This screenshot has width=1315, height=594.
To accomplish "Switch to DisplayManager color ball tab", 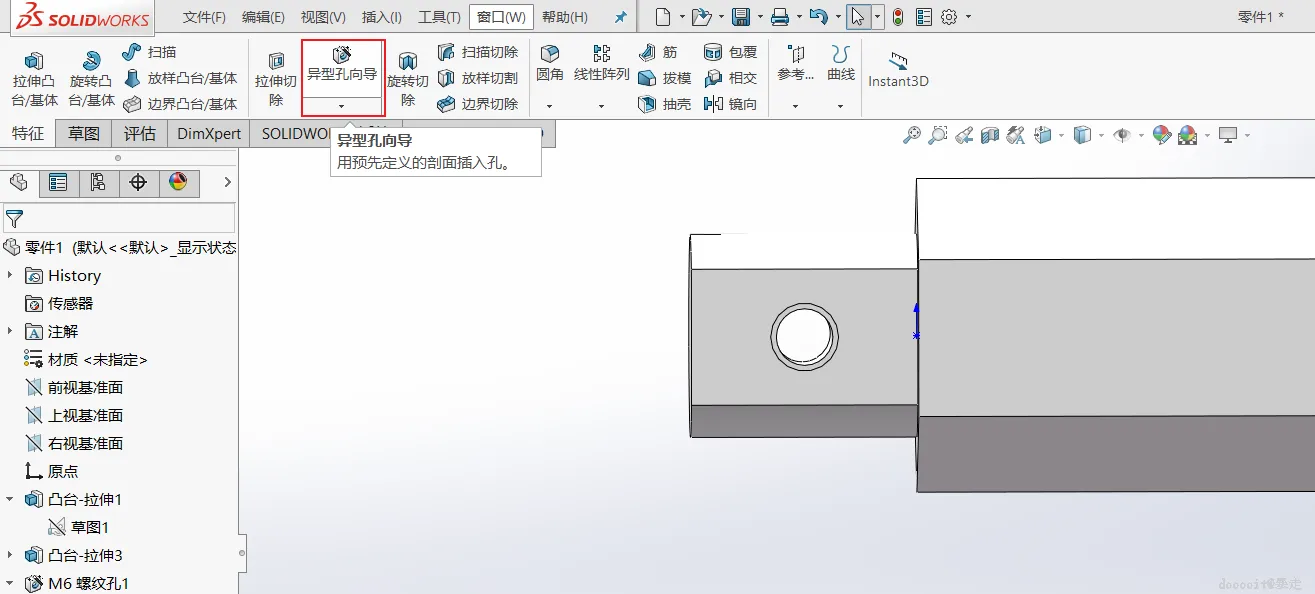I will point(178,183).
